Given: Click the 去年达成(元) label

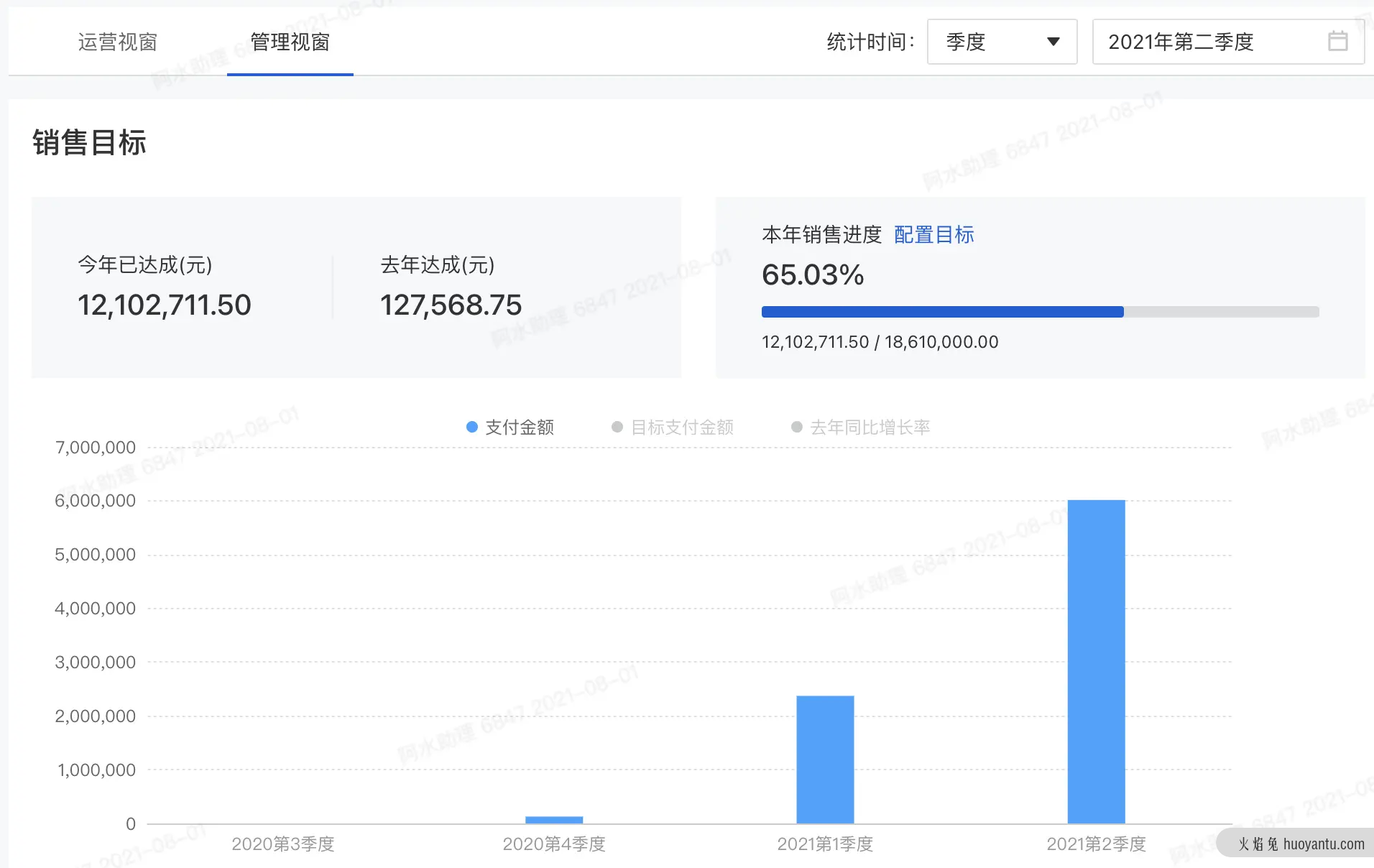Looking at the screenshot, I should pyautogui.click(x=437, y=264).
